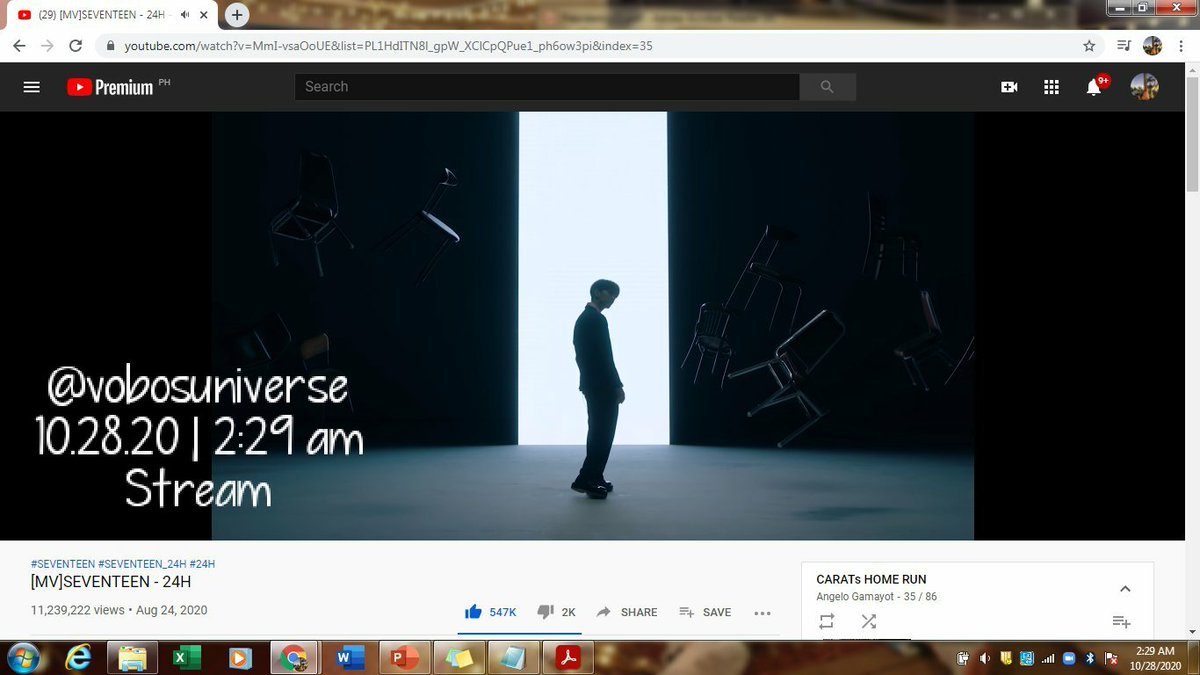
Task: Open the #24H hashtag link
Action: coord(202,564)
